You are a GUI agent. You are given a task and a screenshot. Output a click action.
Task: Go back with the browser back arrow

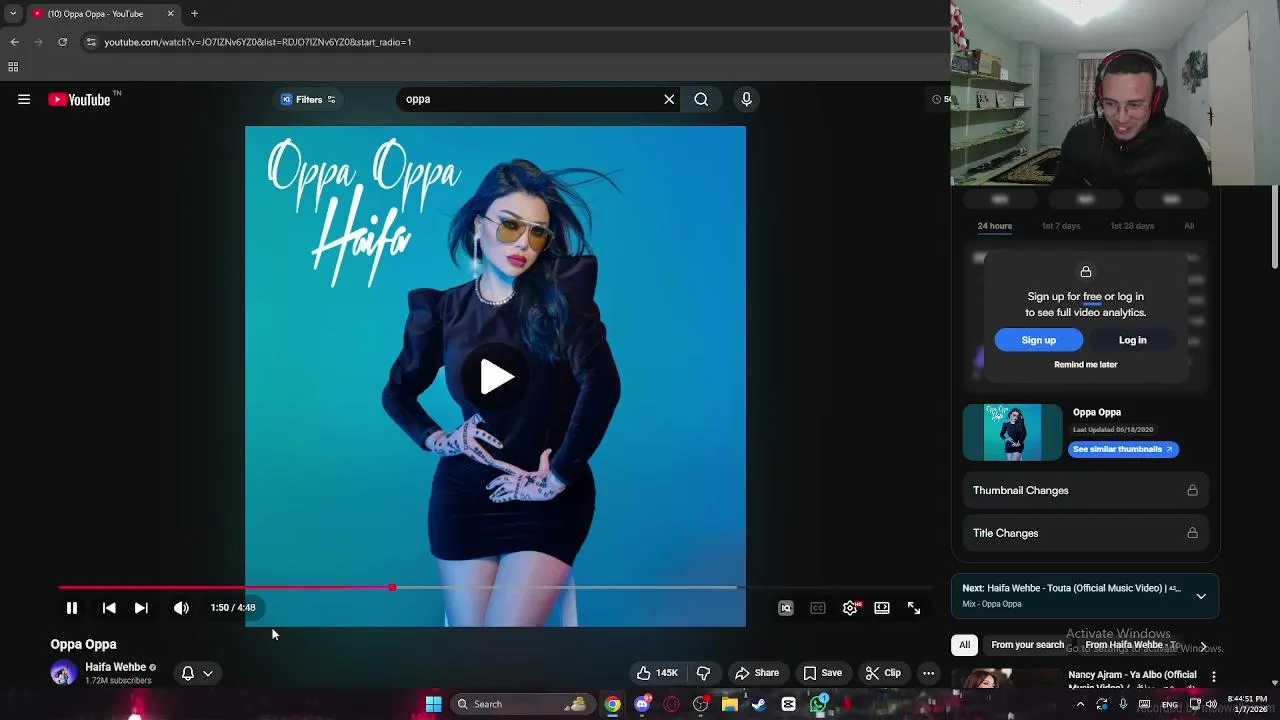(14, 42)
